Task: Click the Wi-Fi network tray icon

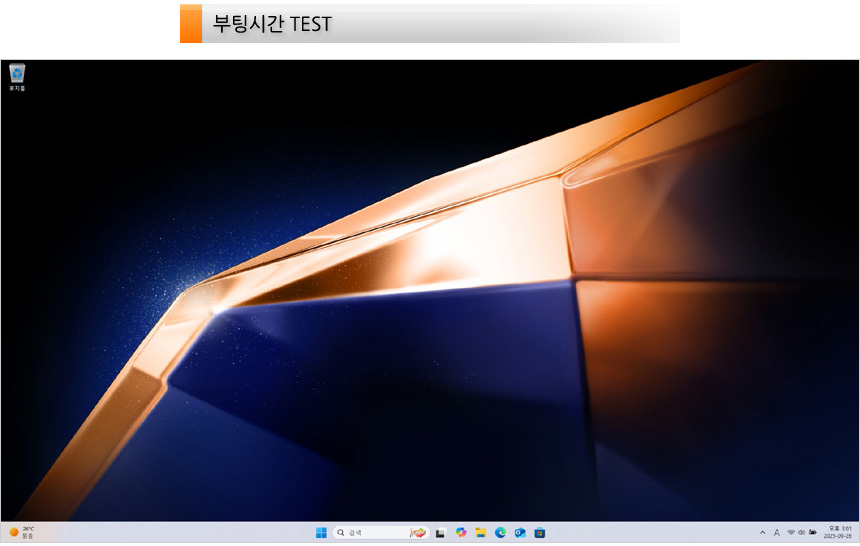Action: point(790,532)
